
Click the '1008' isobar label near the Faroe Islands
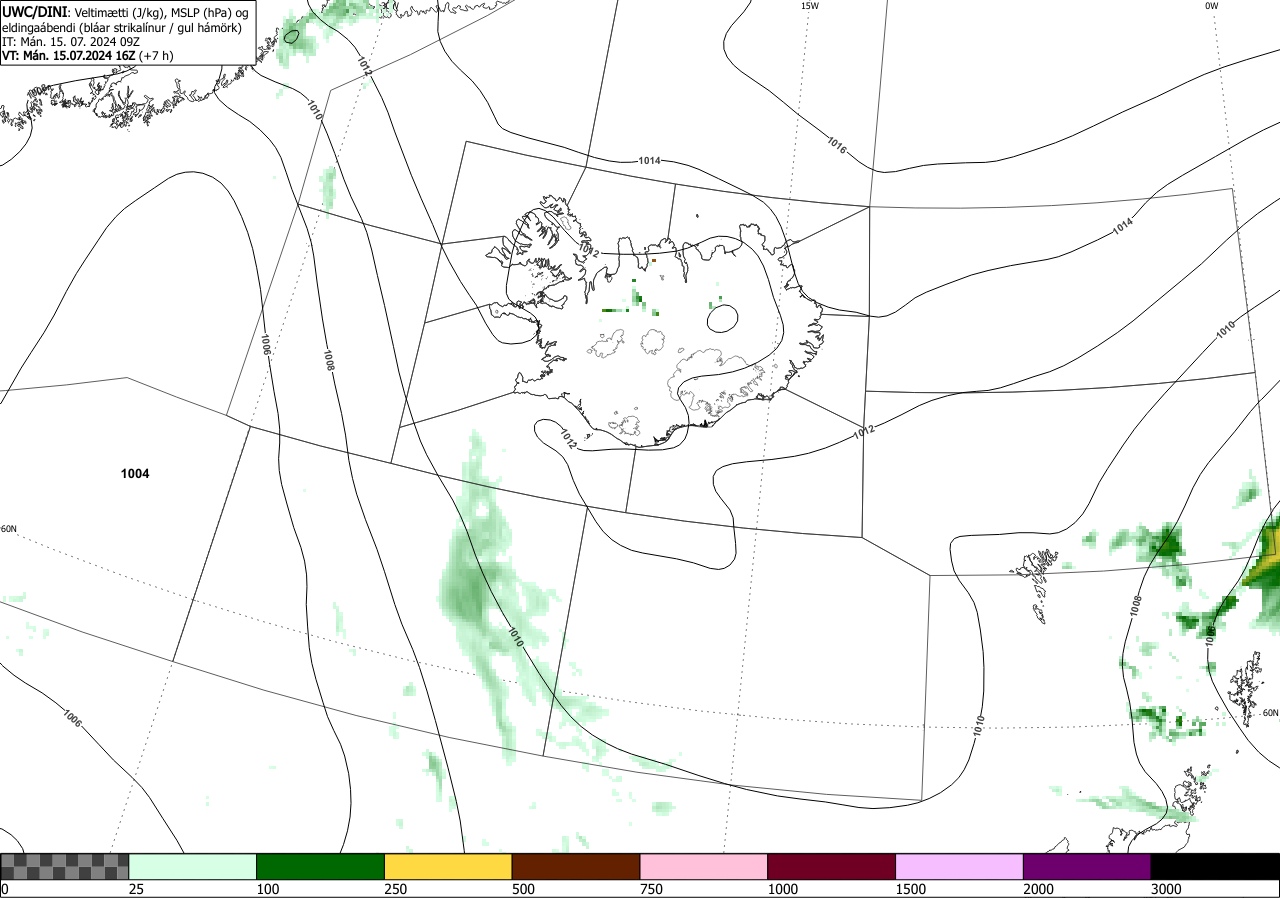pyautogui.click(x=1135, y=605)
